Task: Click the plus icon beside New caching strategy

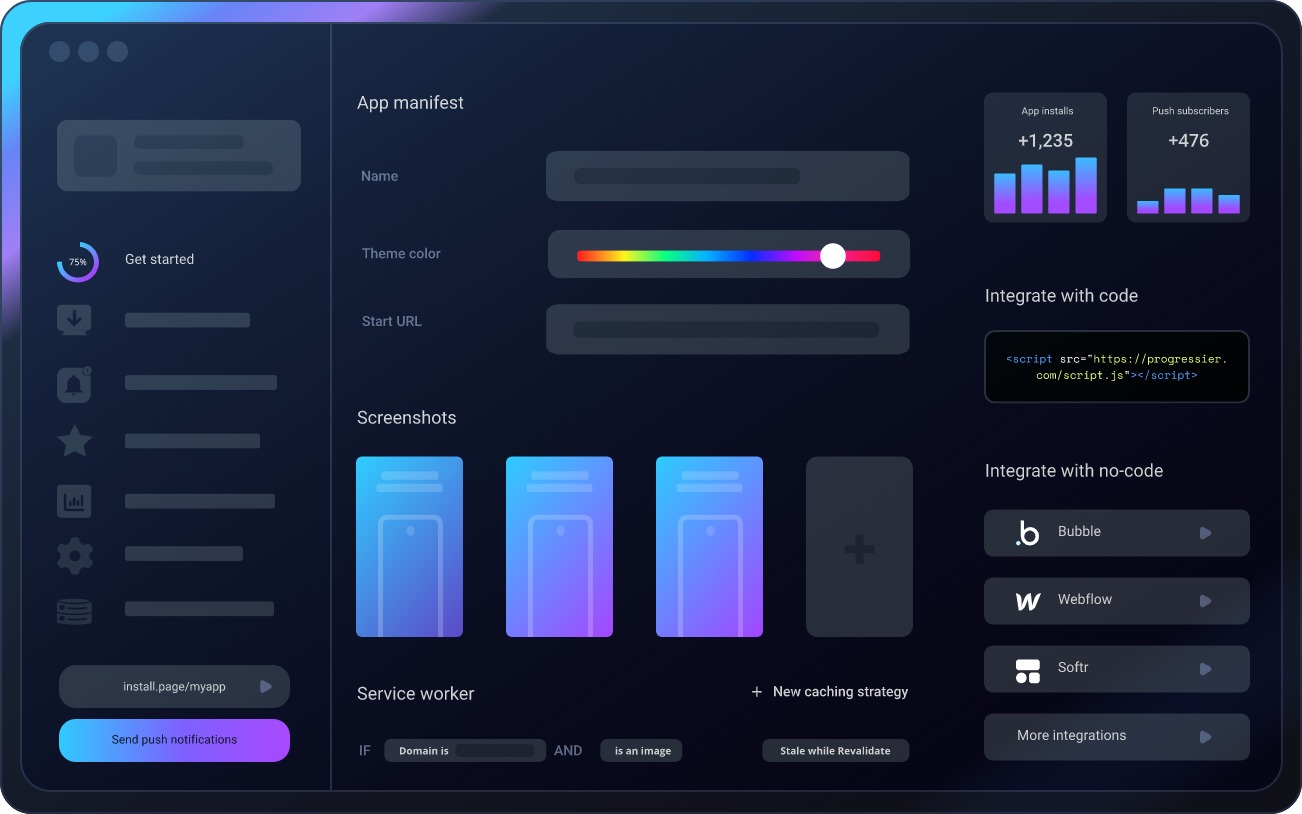Action: pyautogui.click(x=756, y=691)
